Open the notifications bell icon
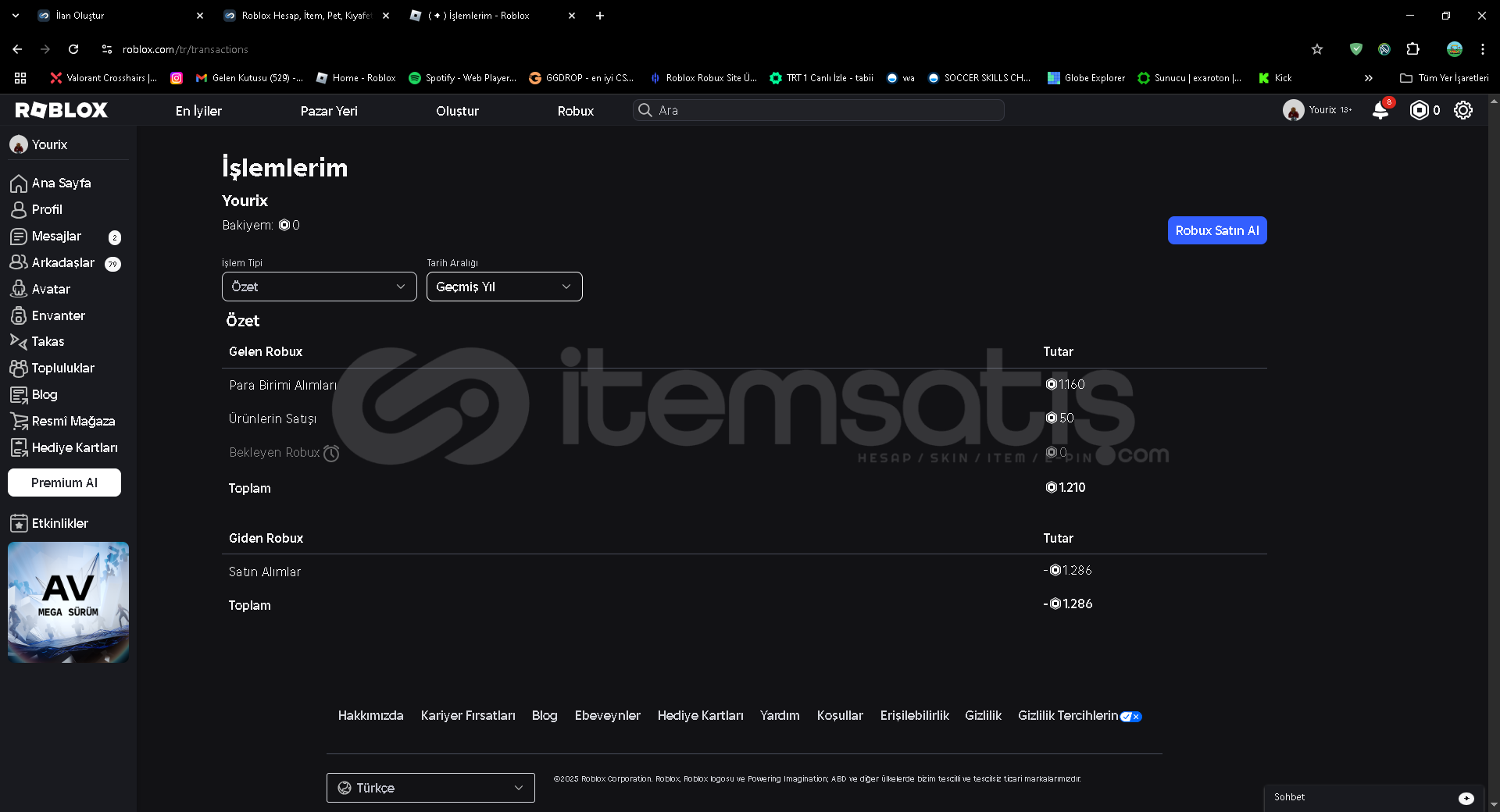 coord(1380,110)
